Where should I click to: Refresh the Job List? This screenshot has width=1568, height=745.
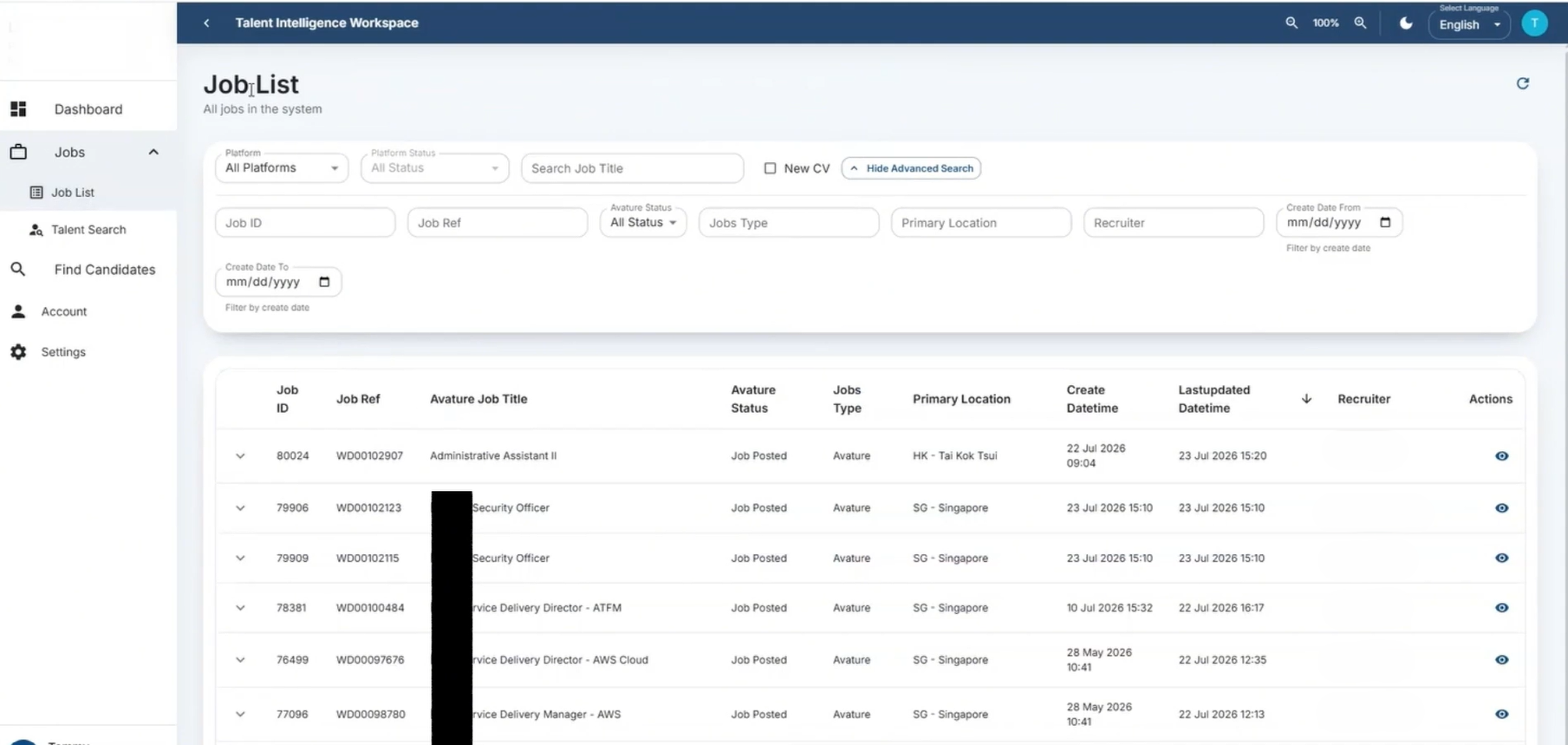coord(1522,83)
